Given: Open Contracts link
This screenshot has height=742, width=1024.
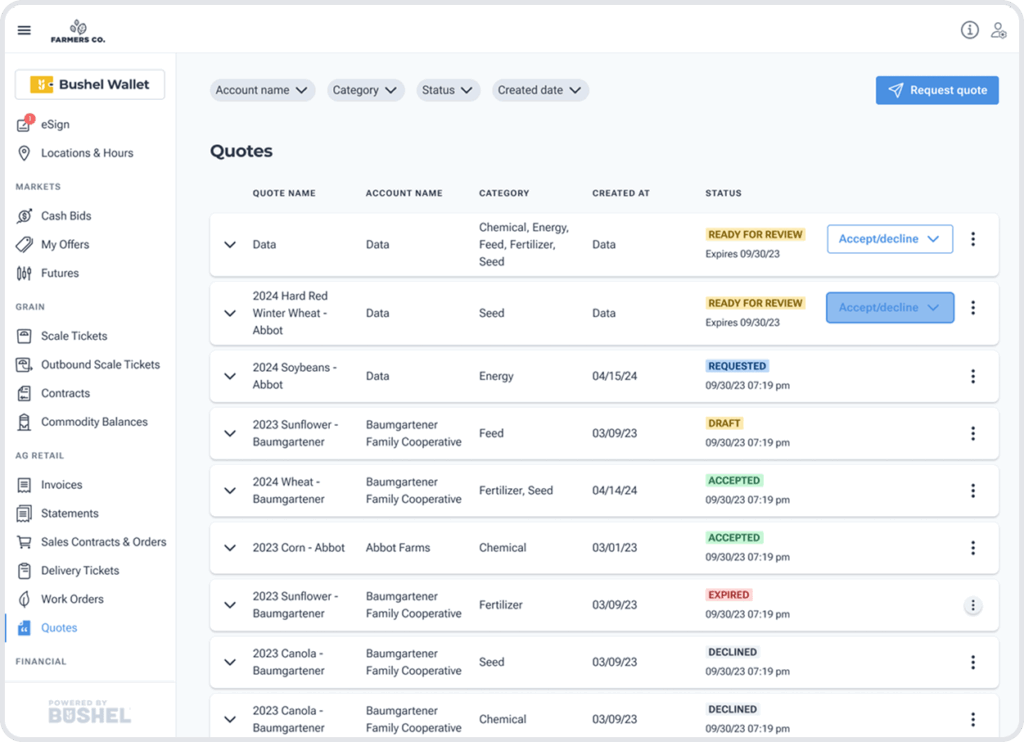Looking at the screenshot, I should click(x=65, y=393).
